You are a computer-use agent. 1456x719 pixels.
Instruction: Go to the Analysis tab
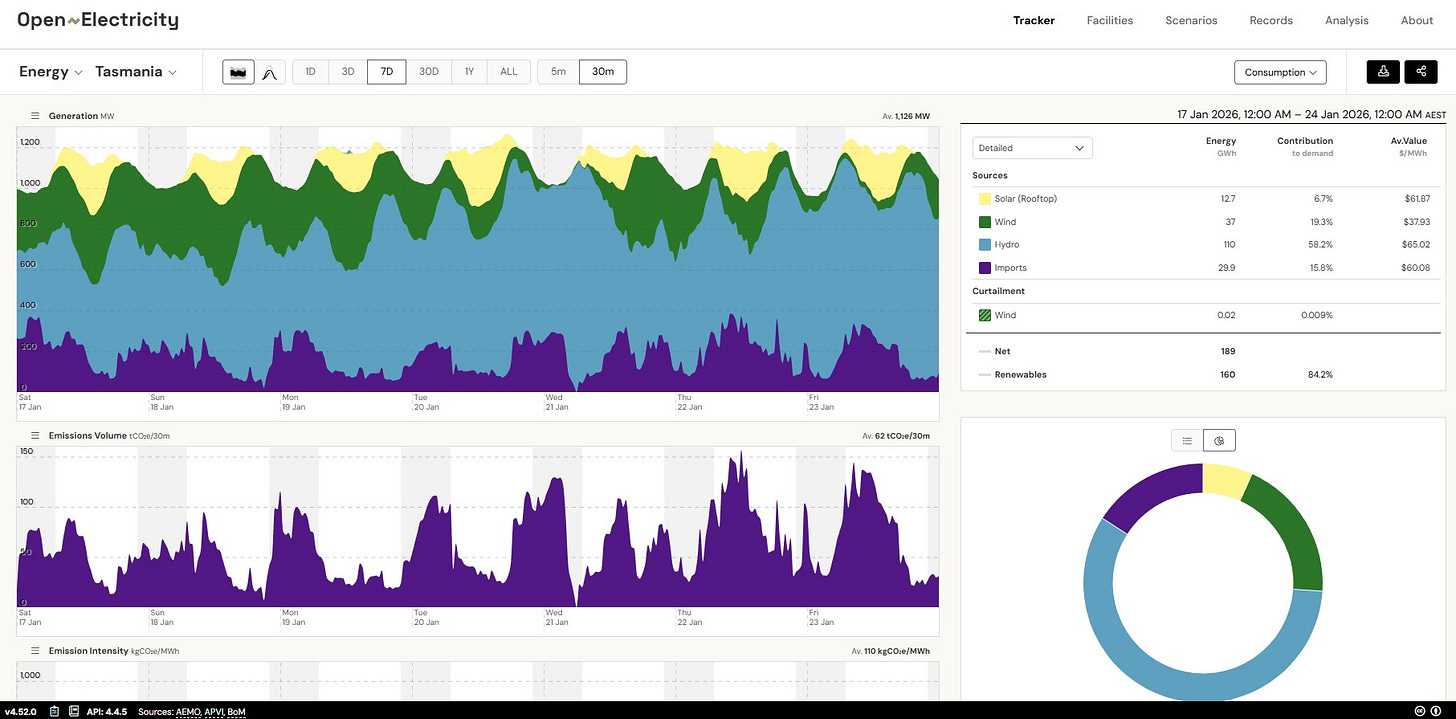[1347, 20]
